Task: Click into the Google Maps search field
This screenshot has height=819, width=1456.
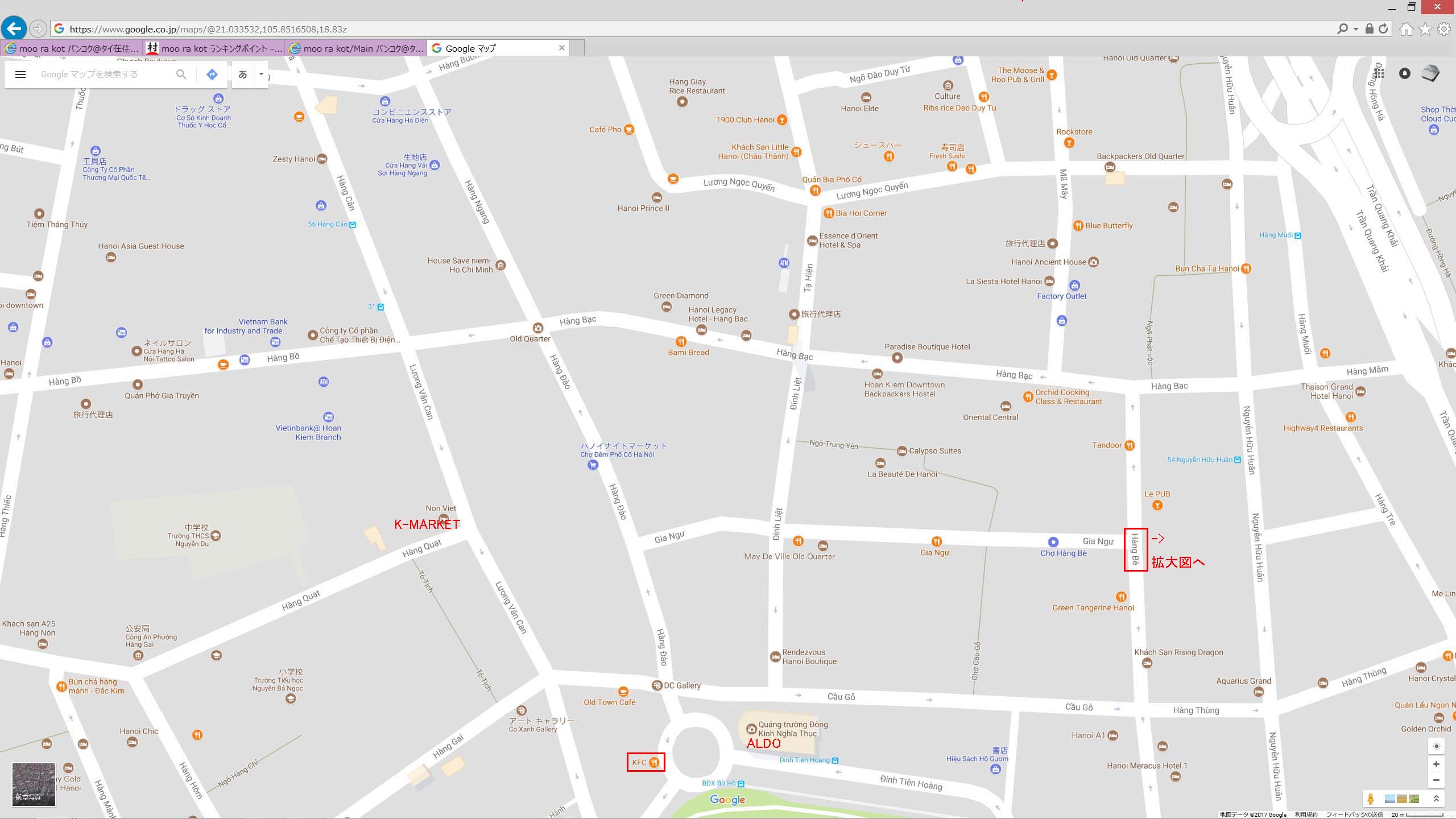Action: click(x=105, y=75)
